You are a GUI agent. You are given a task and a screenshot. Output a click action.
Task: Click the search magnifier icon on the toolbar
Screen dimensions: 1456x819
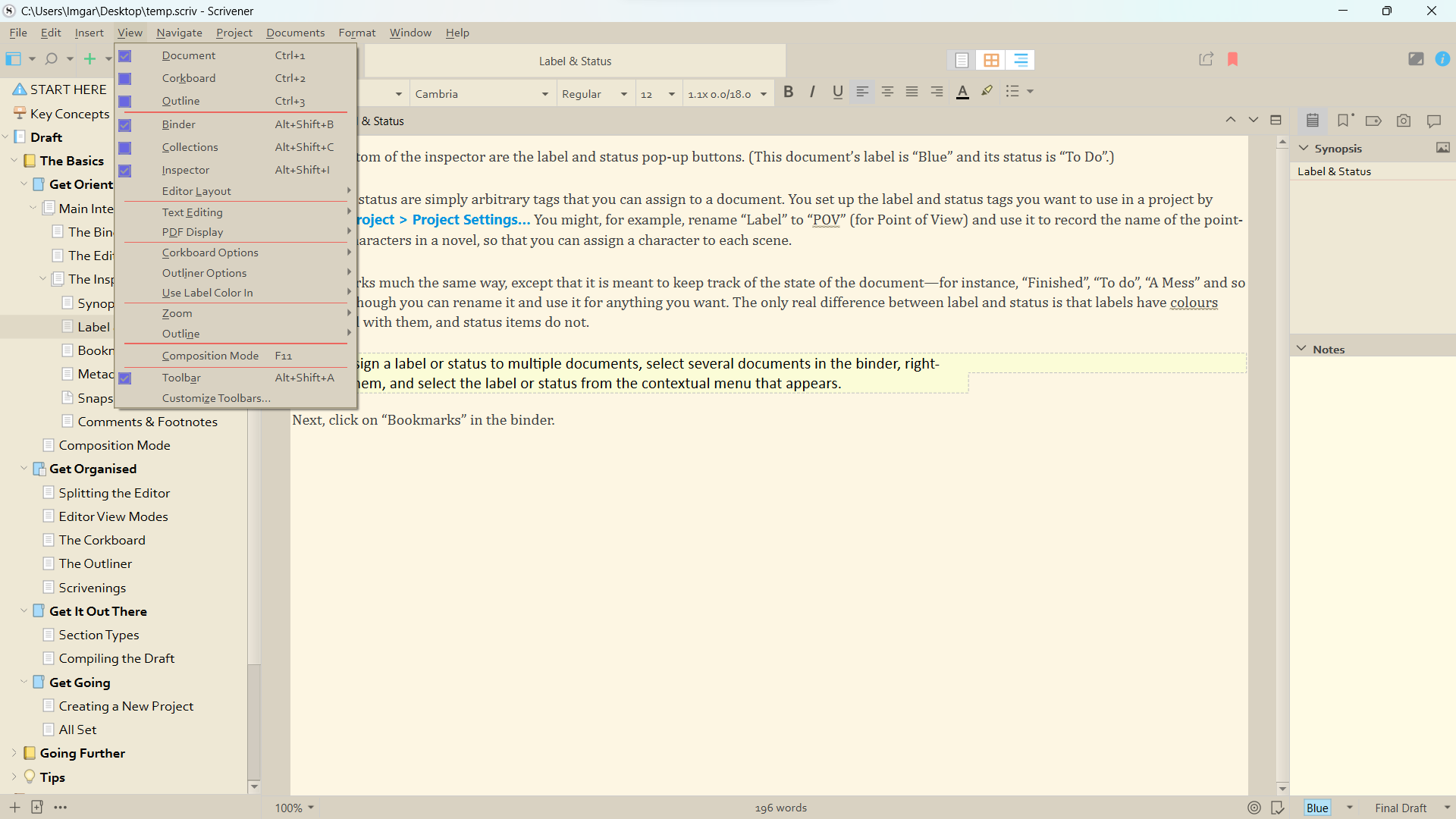(49, 58)
